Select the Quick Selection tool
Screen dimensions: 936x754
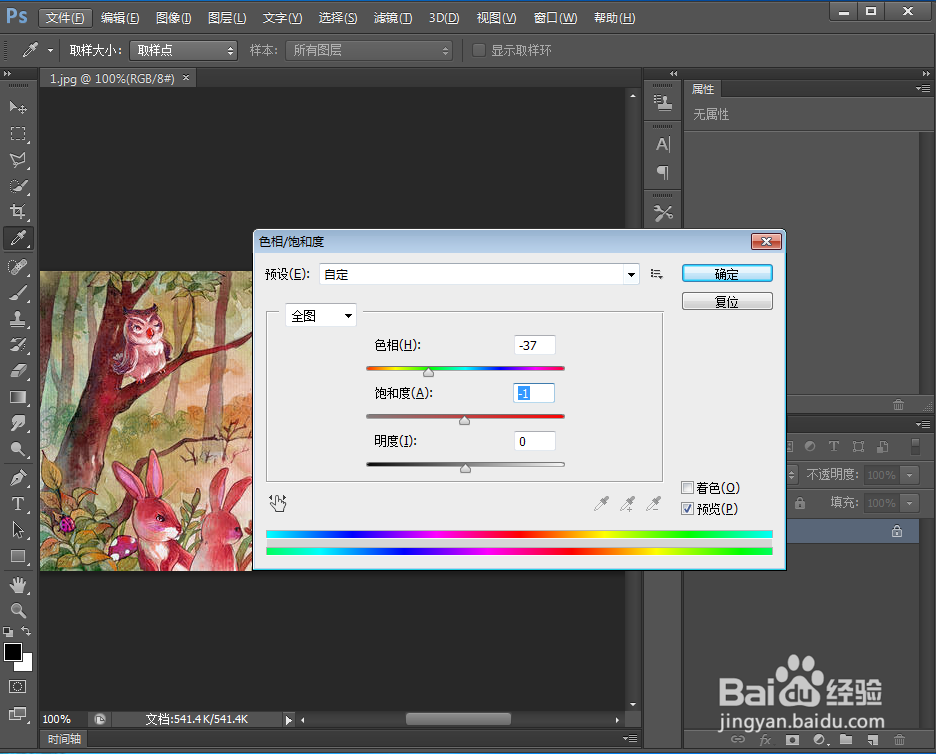18,186
